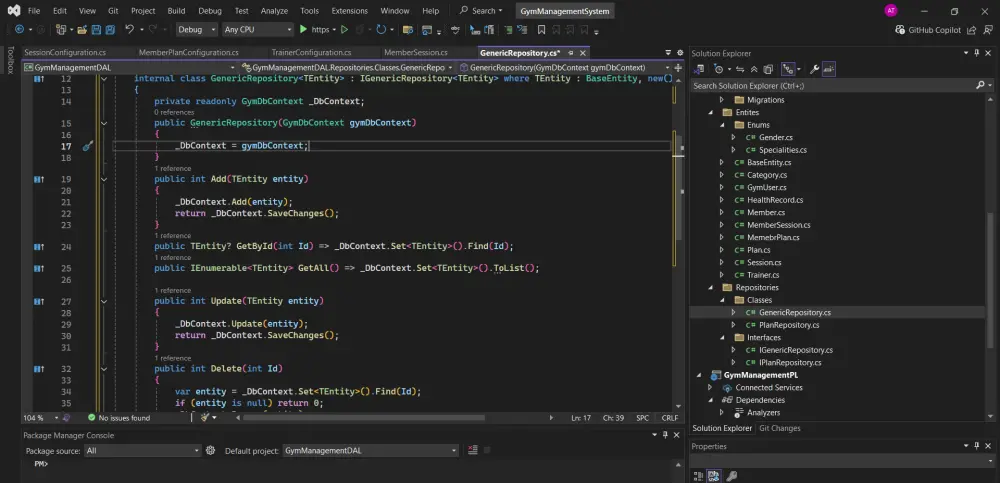This screenshot has height=483, width=1000.
Task: Toggle auto-hide pin on Package Manager Console
Action: [665, 435]
